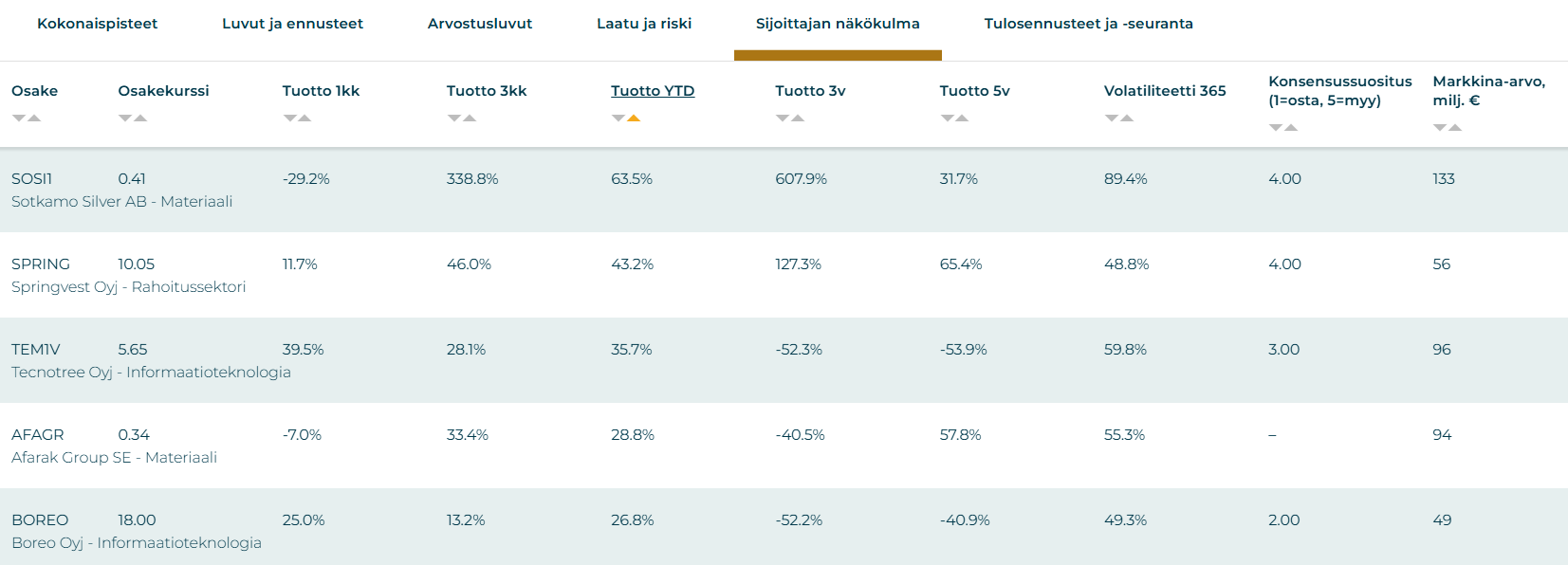
Task: Sort ascending by Tuotto 3kk column
Action: (x=468, y=118)
